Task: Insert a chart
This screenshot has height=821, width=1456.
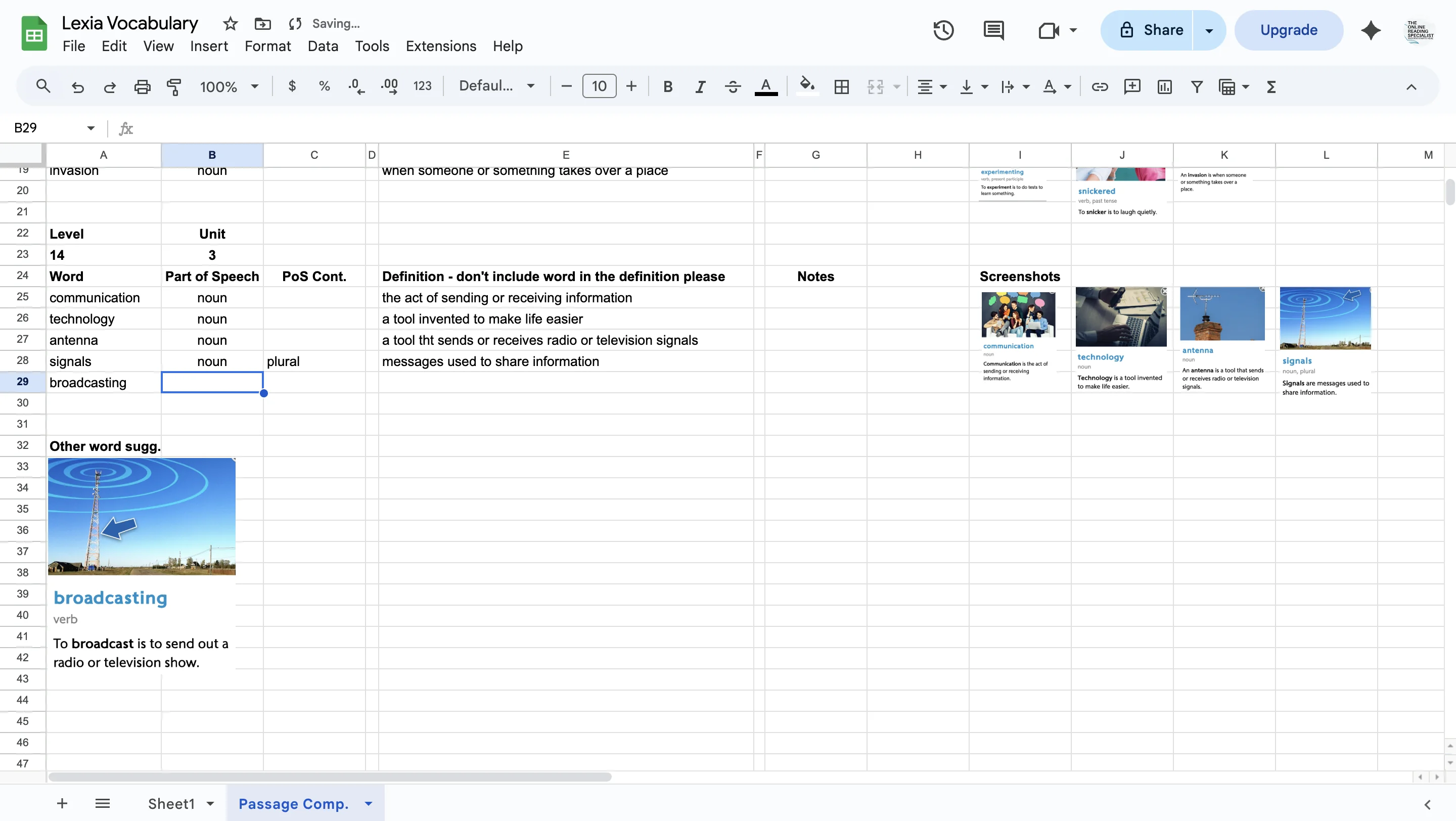Action: tap(1164, 86)
